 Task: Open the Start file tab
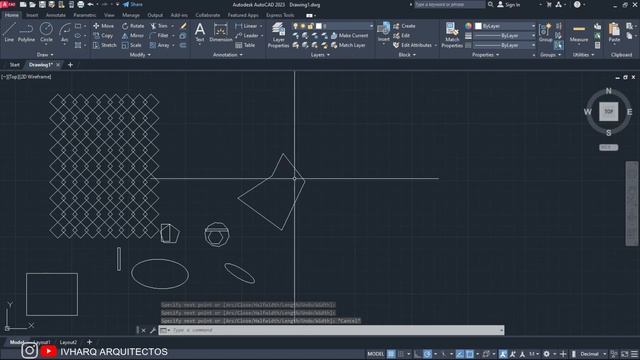click(x=14, y=64)
